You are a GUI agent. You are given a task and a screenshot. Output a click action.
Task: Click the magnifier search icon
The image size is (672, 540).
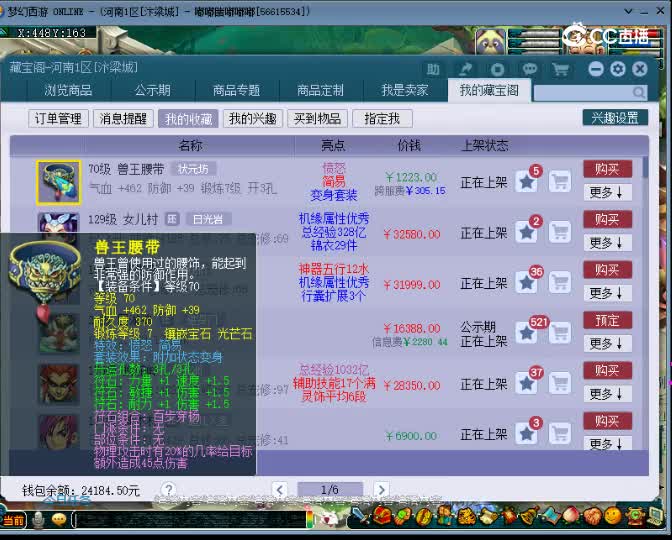(x=638, y=92)
